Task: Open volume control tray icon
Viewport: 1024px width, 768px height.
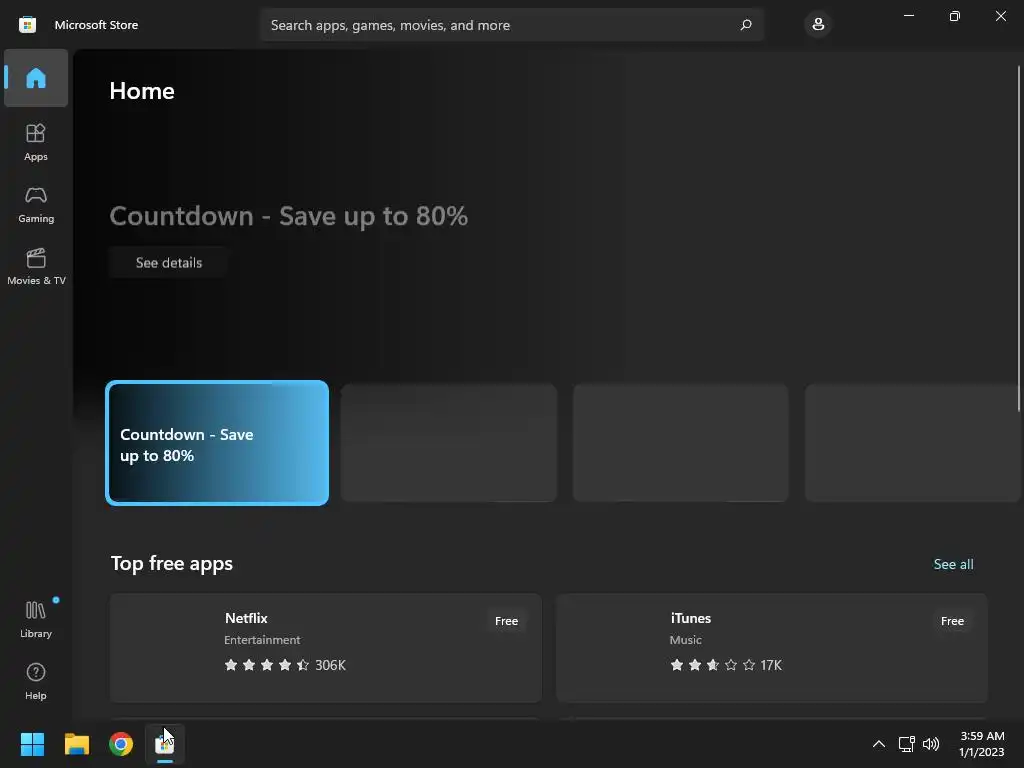Action: pyautogui.click(x=931, y=744)
